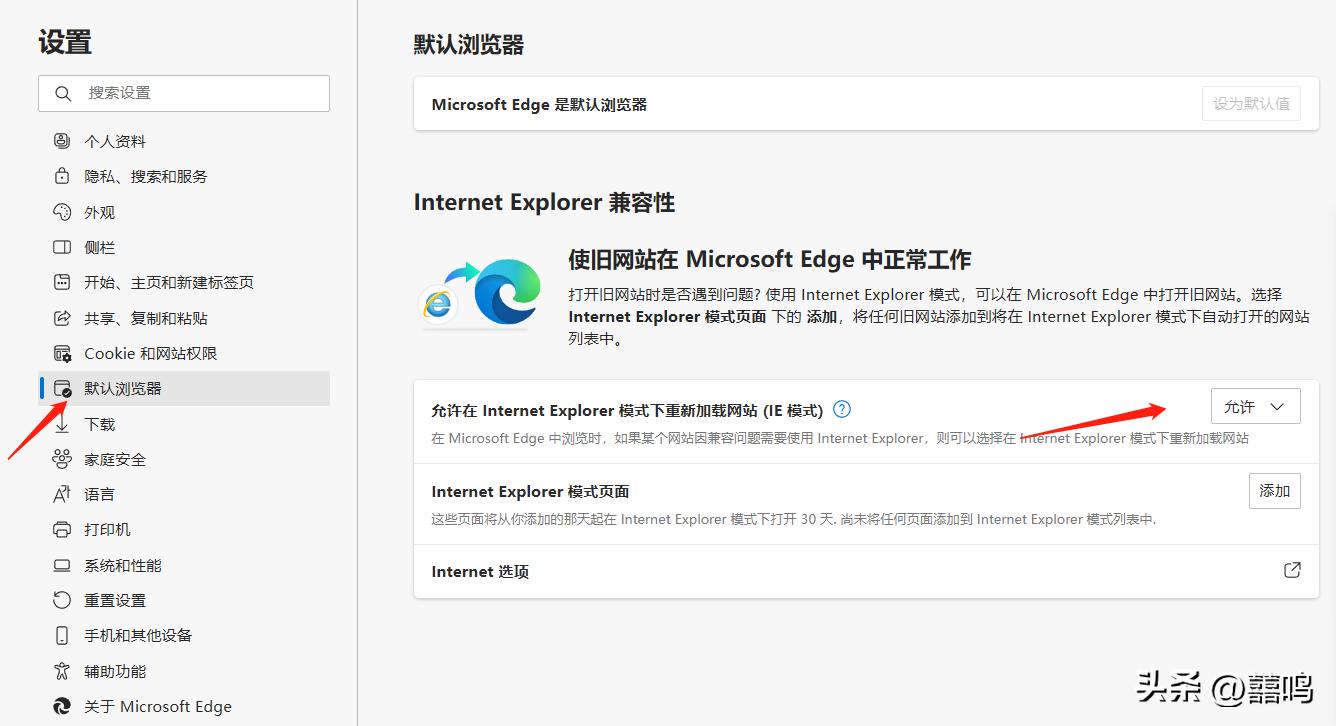Click the 系统和性能 icon
Screen dimensions: 1336x726
(62, 564)
